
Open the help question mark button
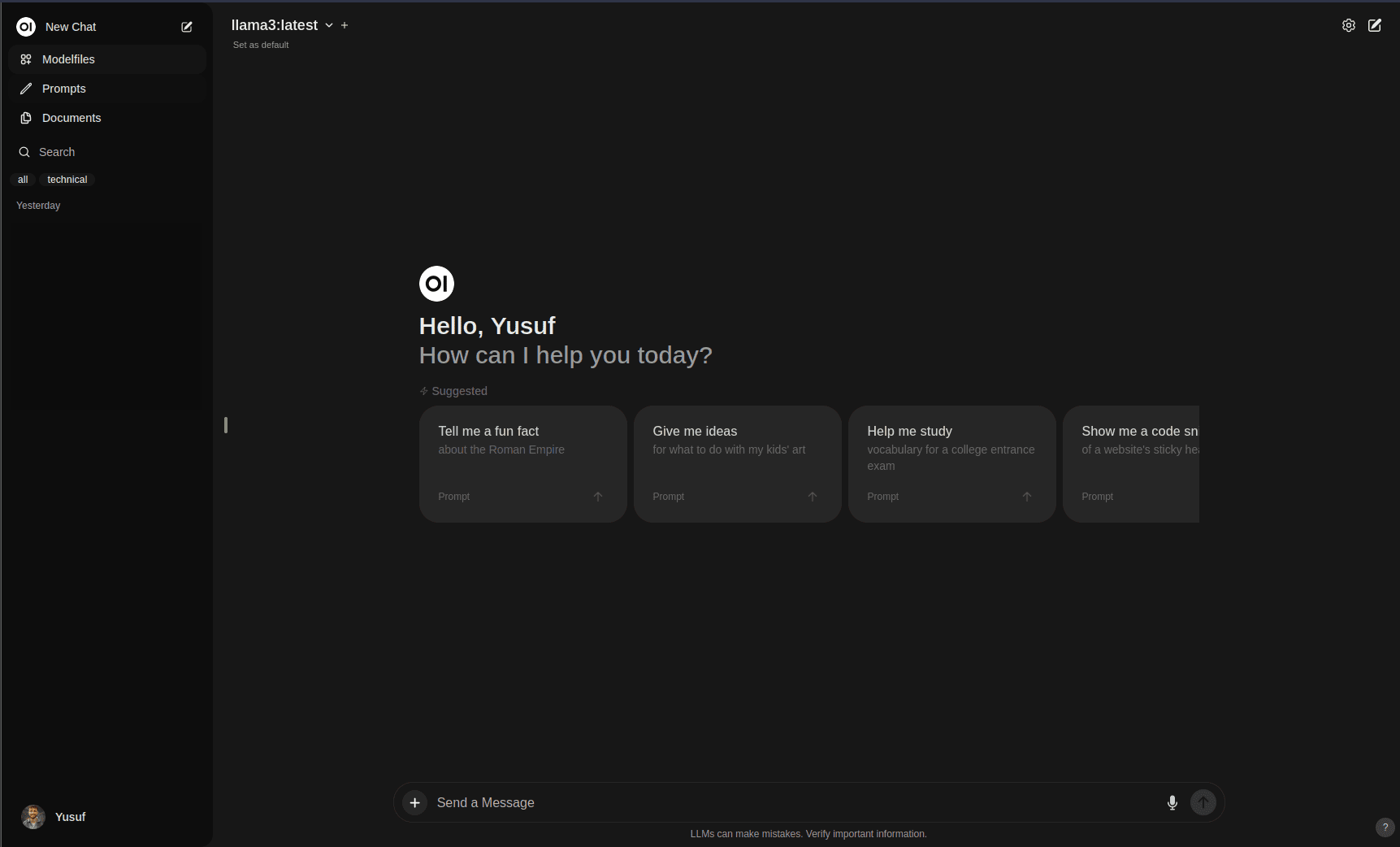click(x=1385, y=827)
